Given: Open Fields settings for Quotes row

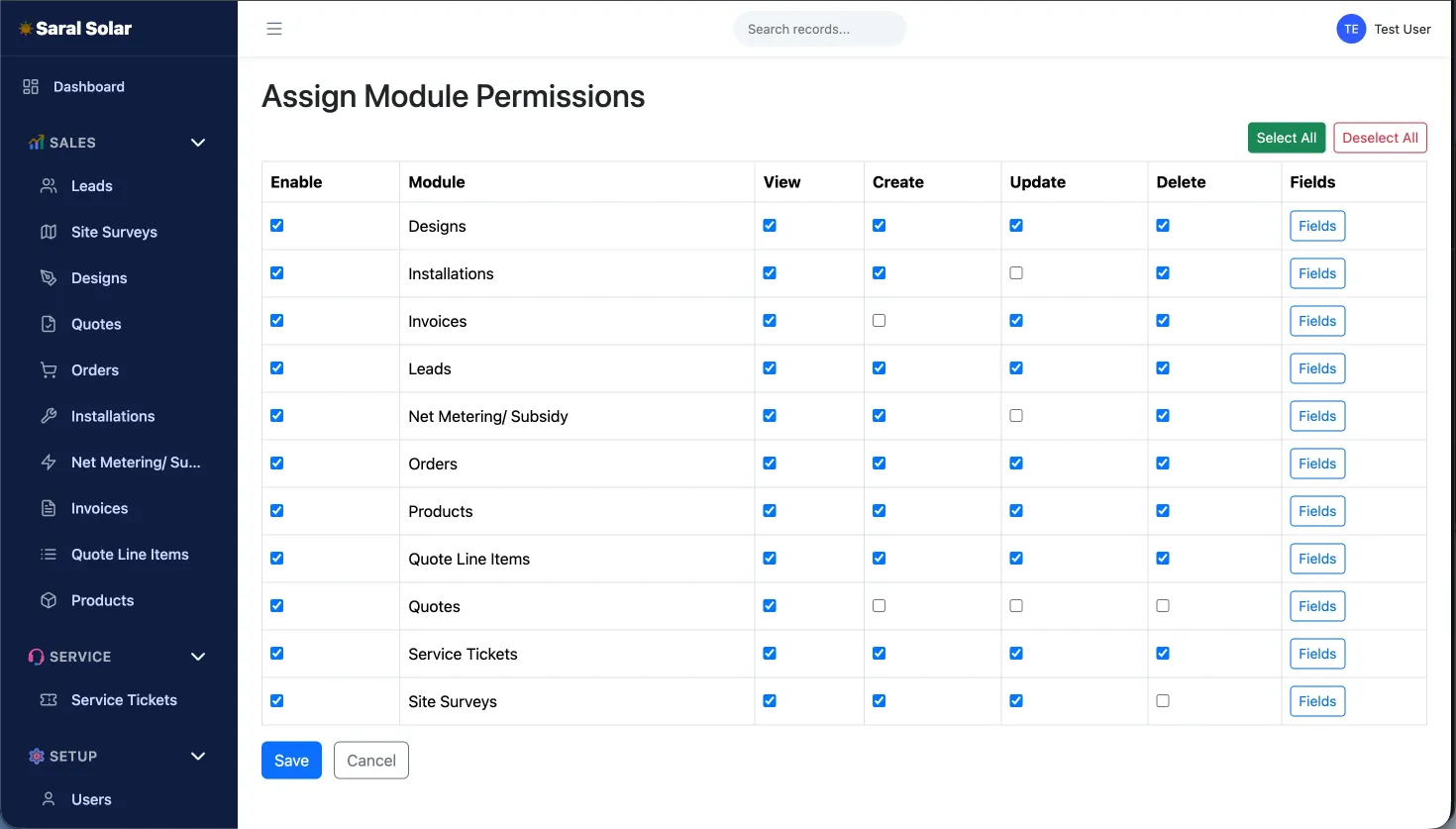Looking at the screenshot, I should [x=1316, y=605].
